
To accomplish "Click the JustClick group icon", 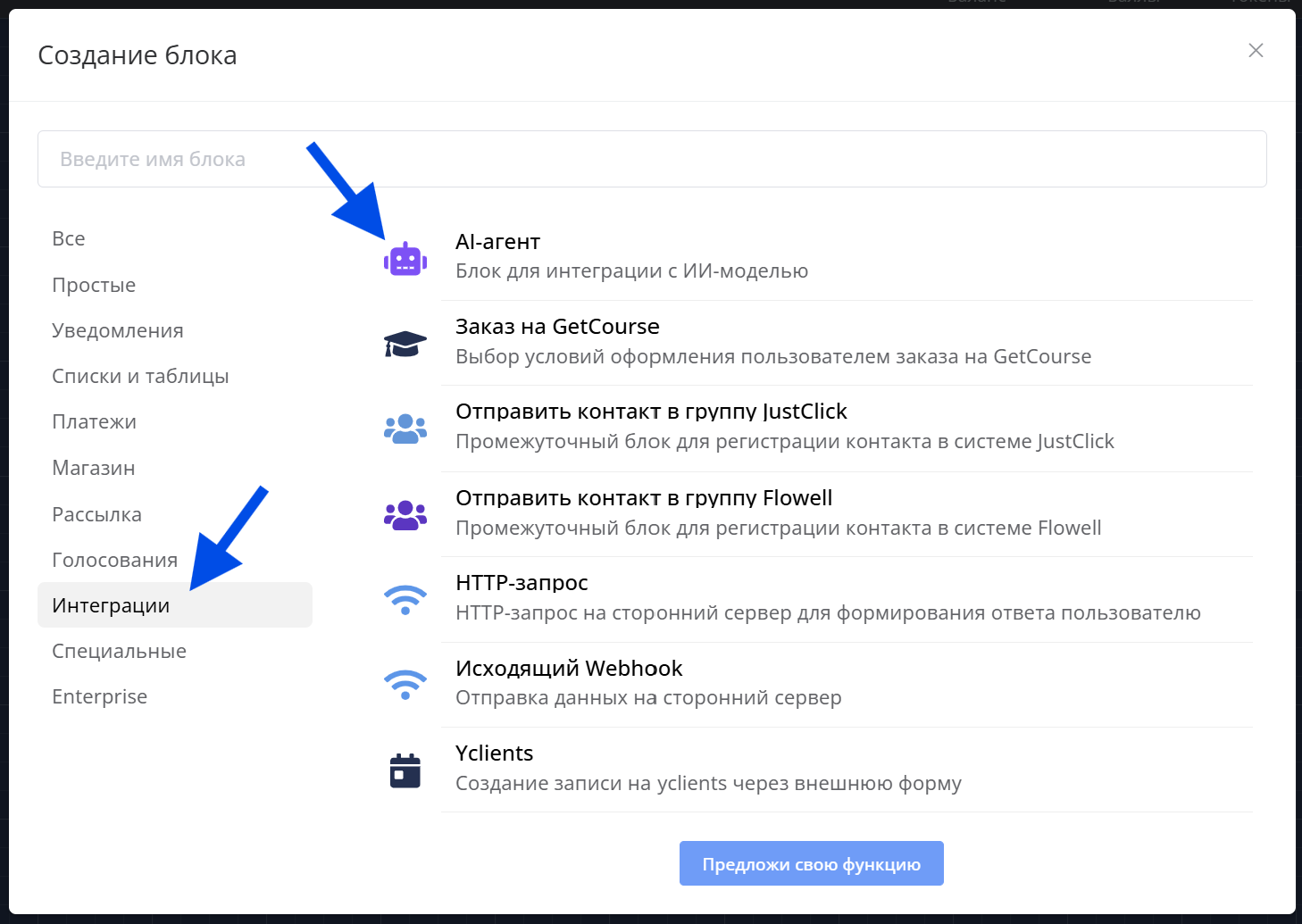I will click(405, 429).
